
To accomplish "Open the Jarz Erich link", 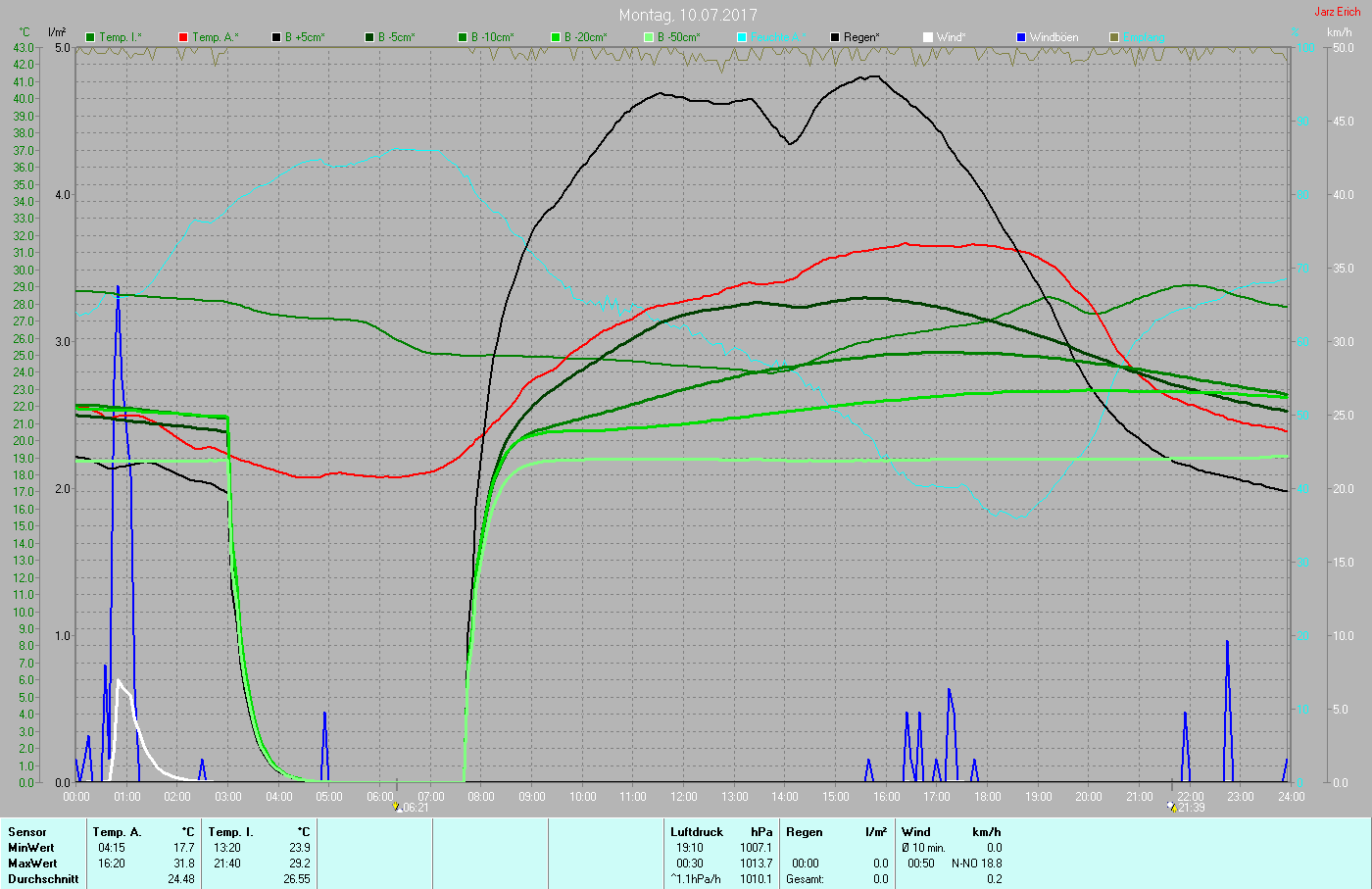I will pos(1337,12).
